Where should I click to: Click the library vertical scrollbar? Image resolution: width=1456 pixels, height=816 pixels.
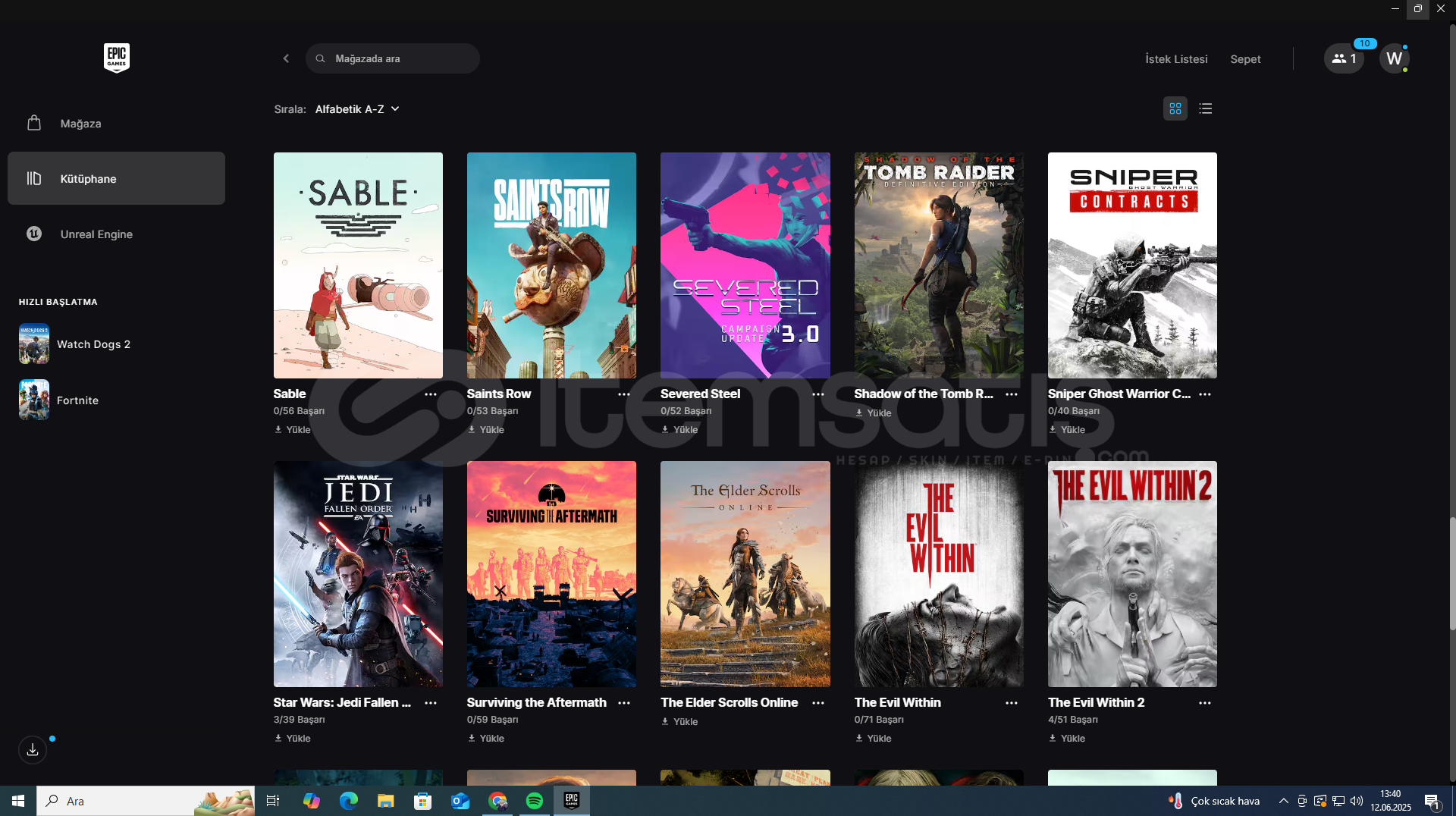(x=1452, y=573)
